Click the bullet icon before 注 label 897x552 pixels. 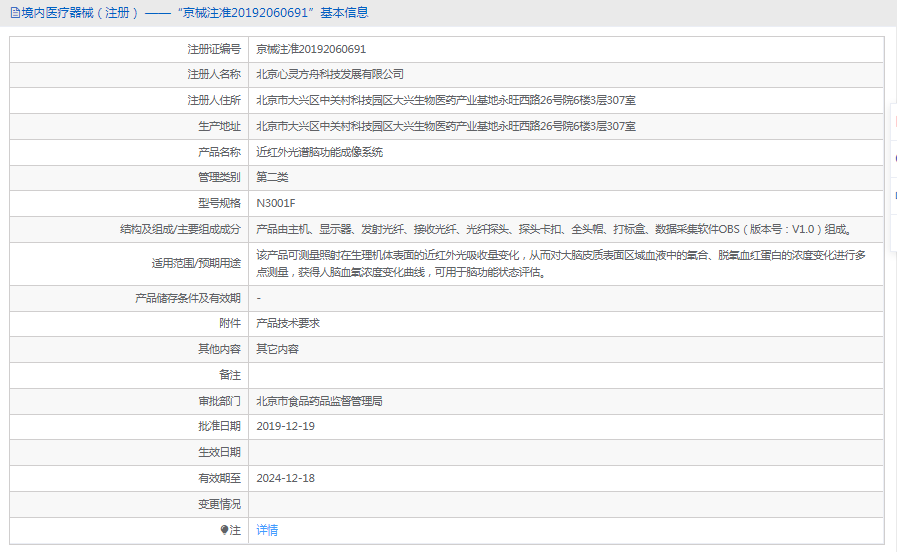click(224, 530)
